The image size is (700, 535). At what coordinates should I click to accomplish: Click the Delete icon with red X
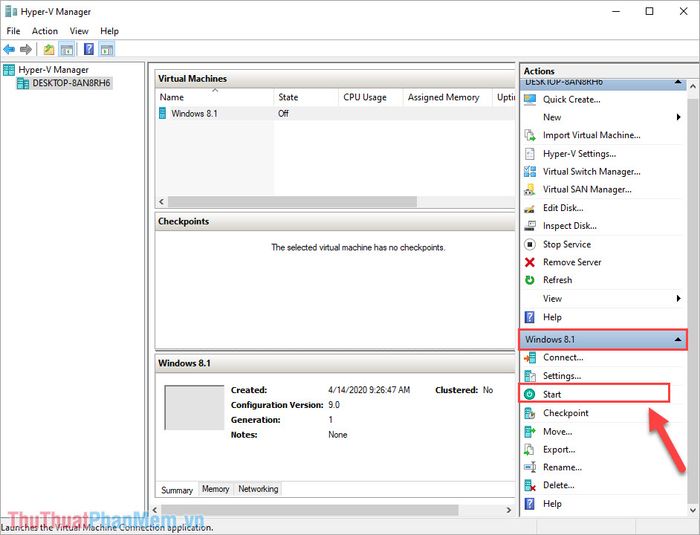point(530,485)
